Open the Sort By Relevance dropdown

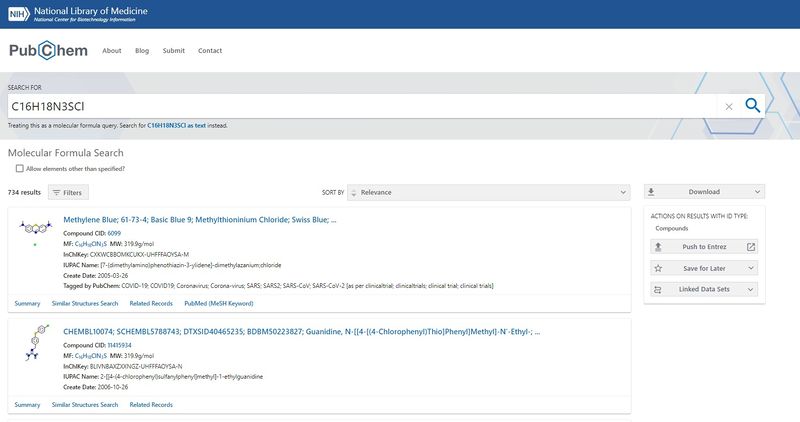click(x=490, y=192)
